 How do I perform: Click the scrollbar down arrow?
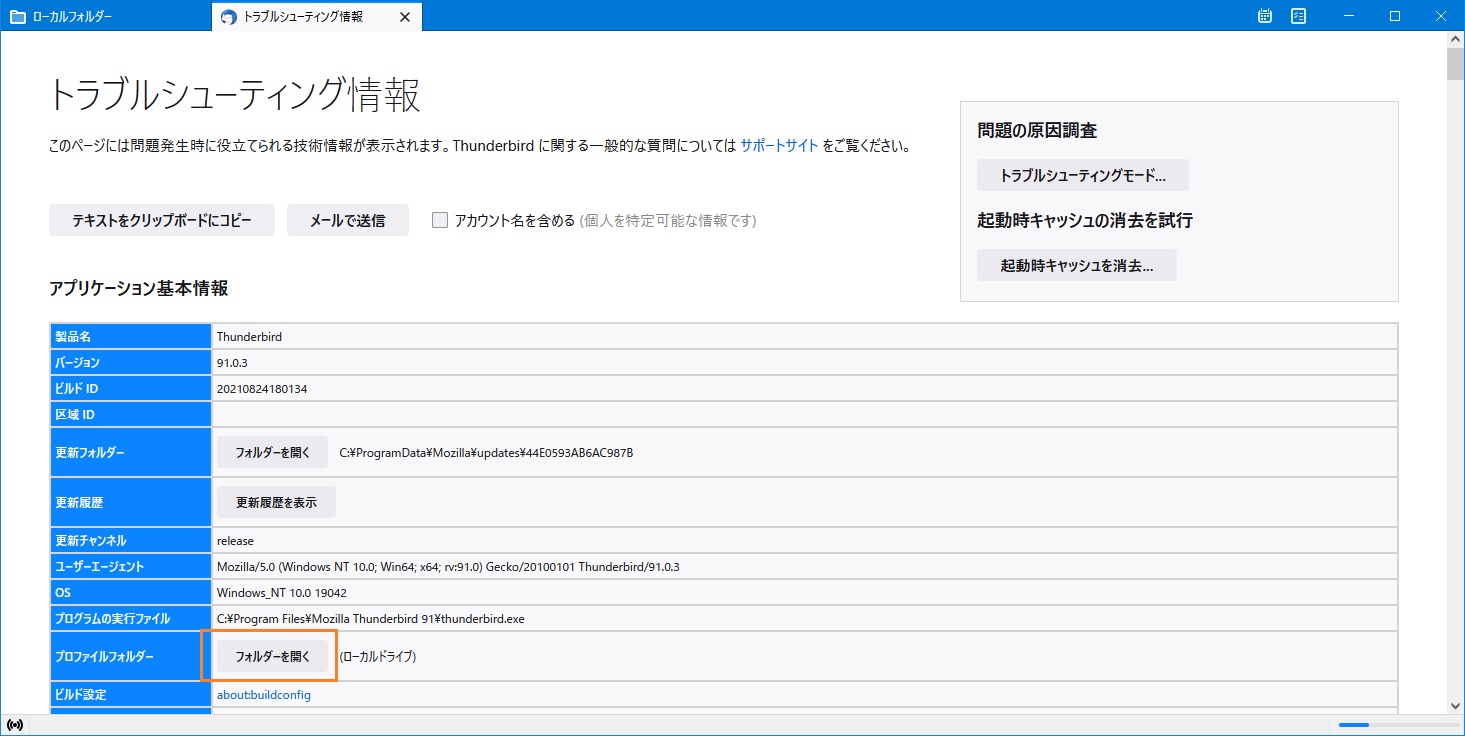click(x=1456, y=705)
